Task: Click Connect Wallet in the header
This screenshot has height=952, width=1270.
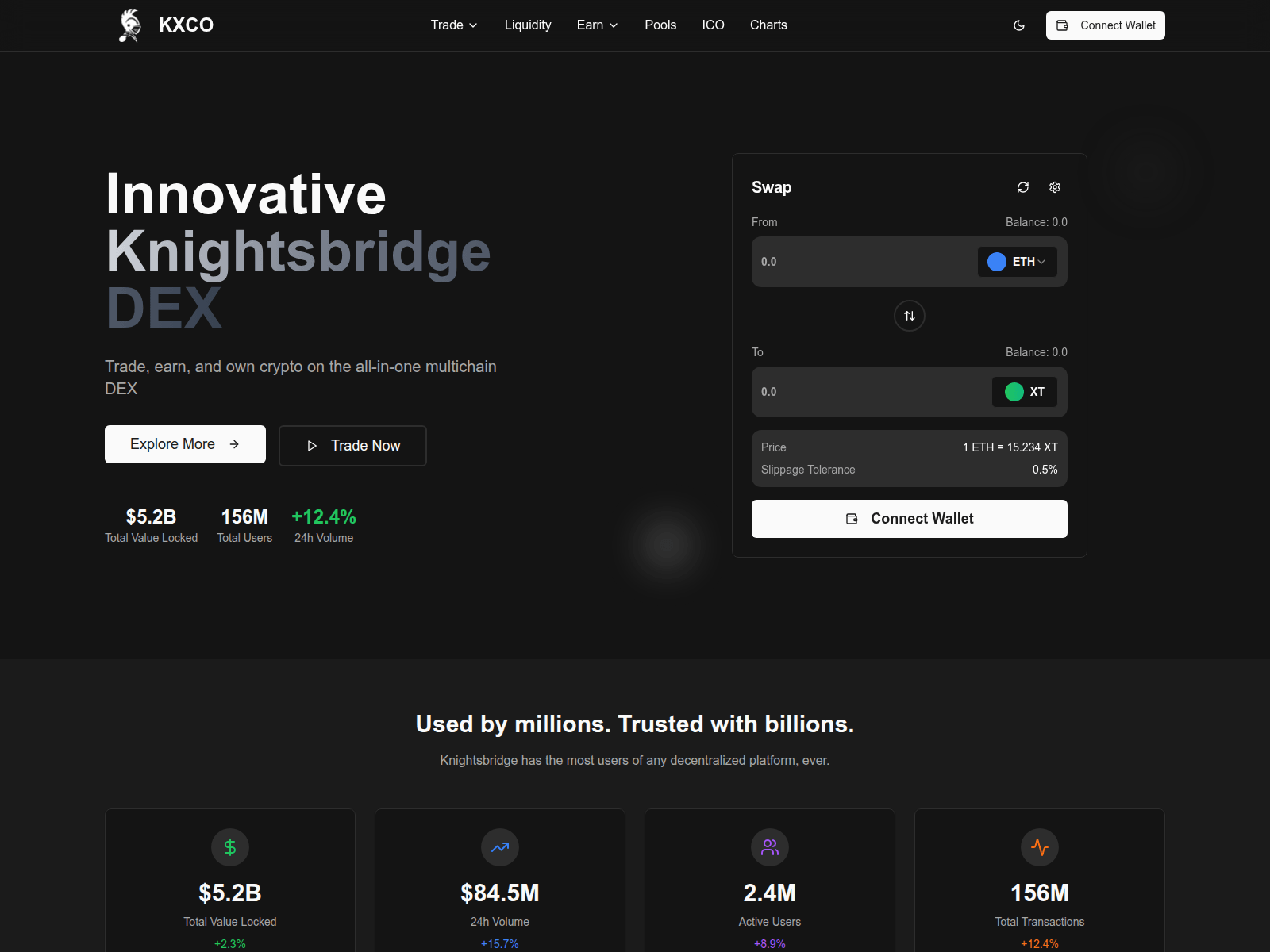Action: point(1105,25)
